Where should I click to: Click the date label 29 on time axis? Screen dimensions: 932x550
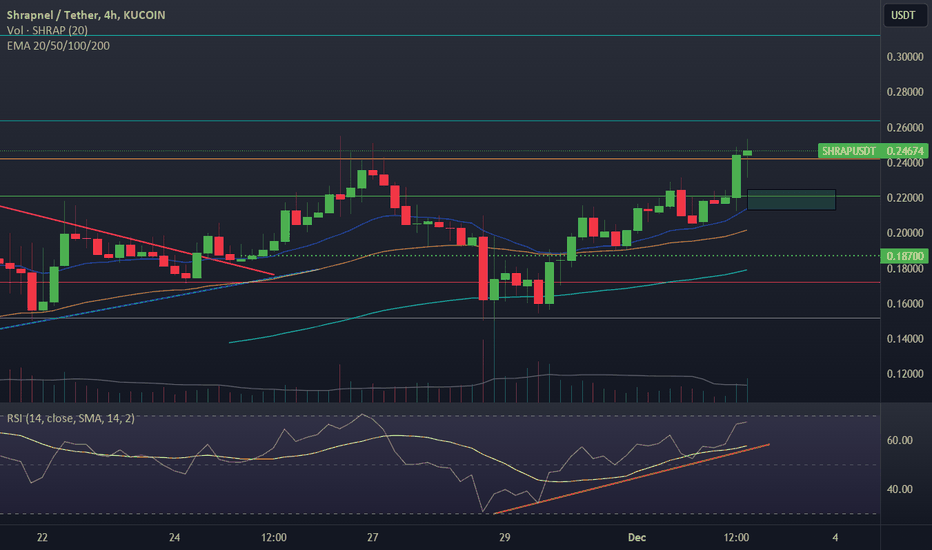[x=504, y=538]
